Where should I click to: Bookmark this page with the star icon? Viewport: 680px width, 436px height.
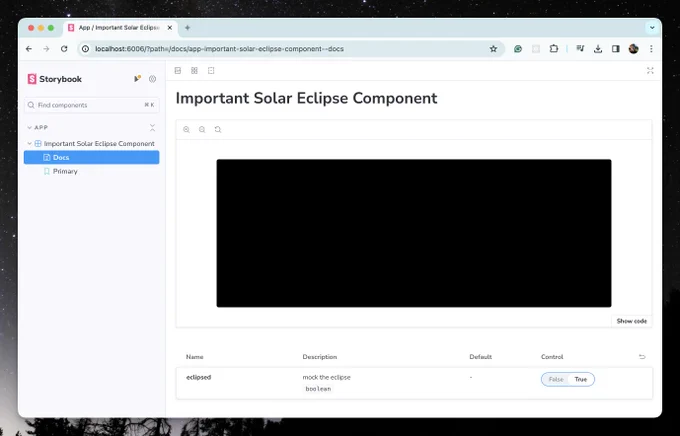pyautogui.click(x=493, y=49)
